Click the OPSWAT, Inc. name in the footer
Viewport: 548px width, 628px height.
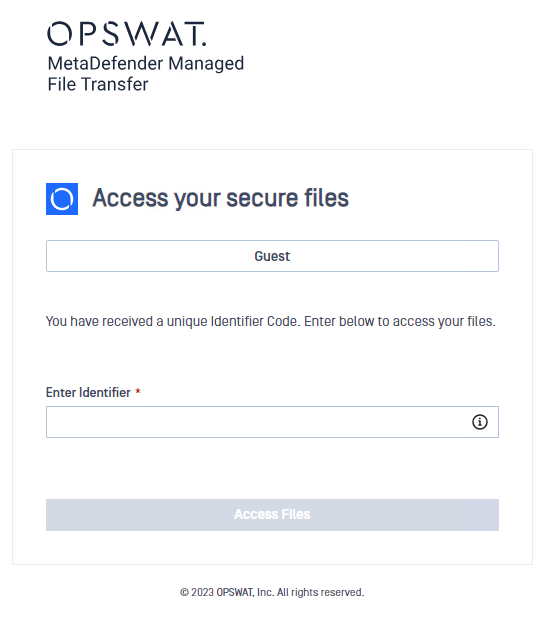[245, 592]
